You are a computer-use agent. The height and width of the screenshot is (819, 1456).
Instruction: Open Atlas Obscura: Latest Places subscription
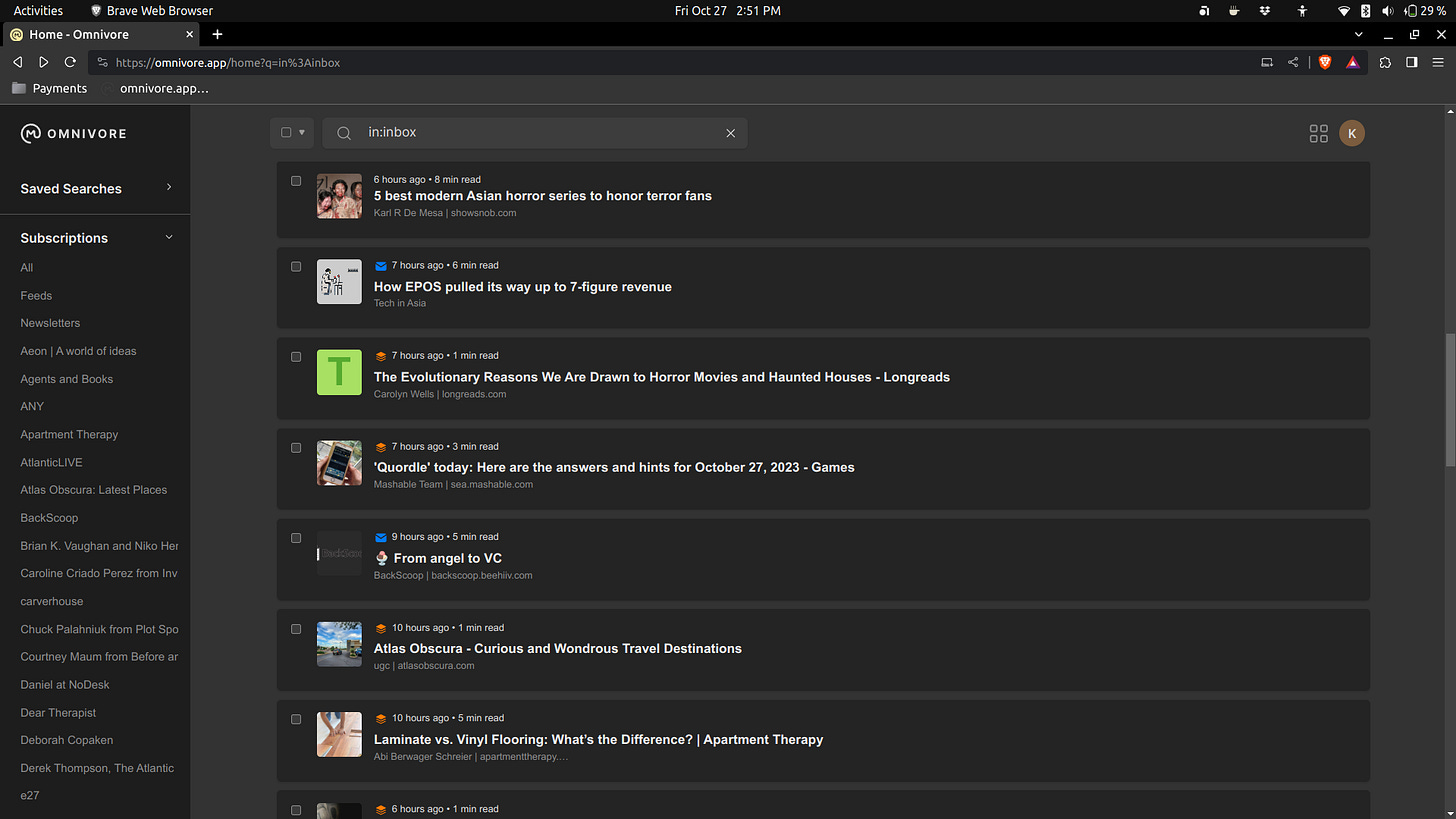click(94, 489)
